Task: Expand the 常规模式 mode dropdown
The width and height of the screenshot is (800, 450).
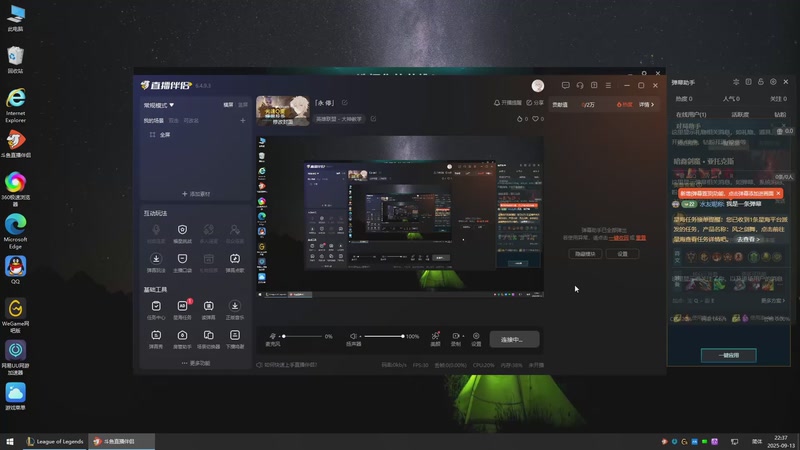Action: click(x=159, y=105)
